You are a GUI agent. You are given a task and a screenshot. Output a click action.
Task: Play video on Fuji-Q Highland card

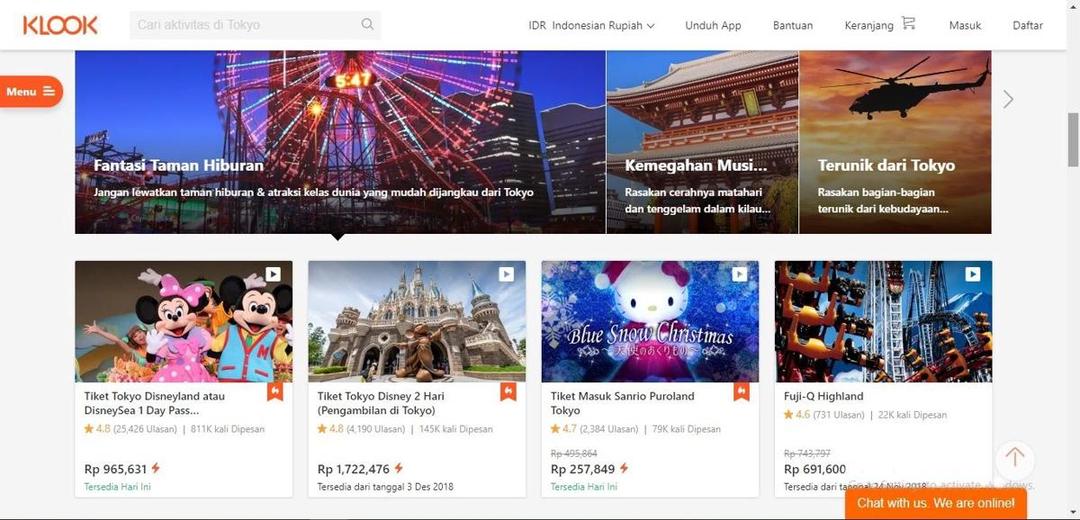coord(973,274)
